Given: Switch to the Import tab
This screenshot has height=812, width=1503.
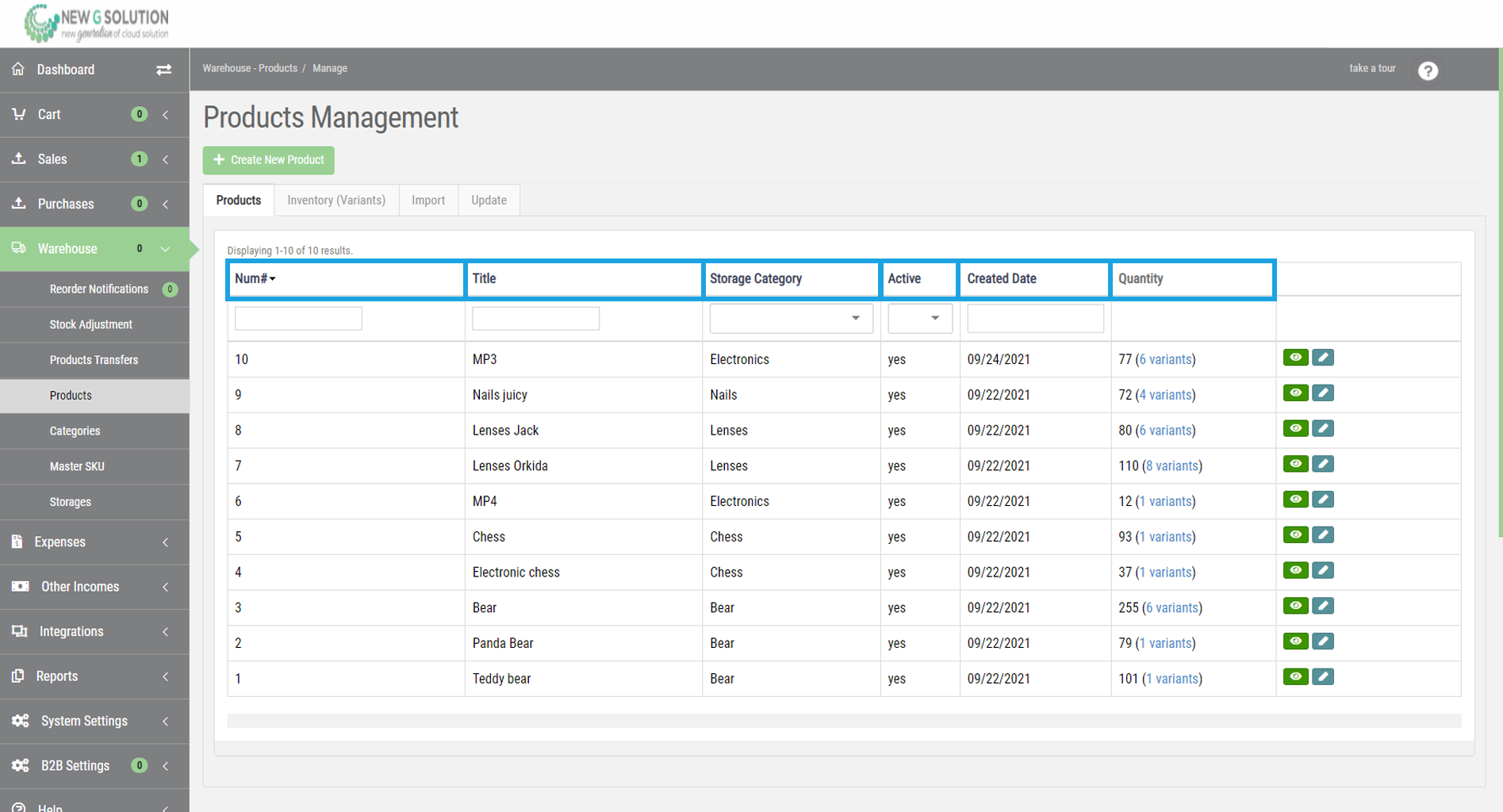Looking at the screenshot, I should pyautogui.click(x=428, y=201).
